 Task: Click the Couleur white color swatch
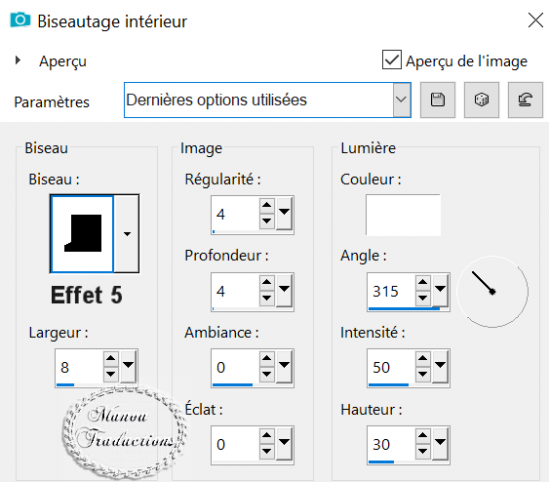(x=403, y=215)
